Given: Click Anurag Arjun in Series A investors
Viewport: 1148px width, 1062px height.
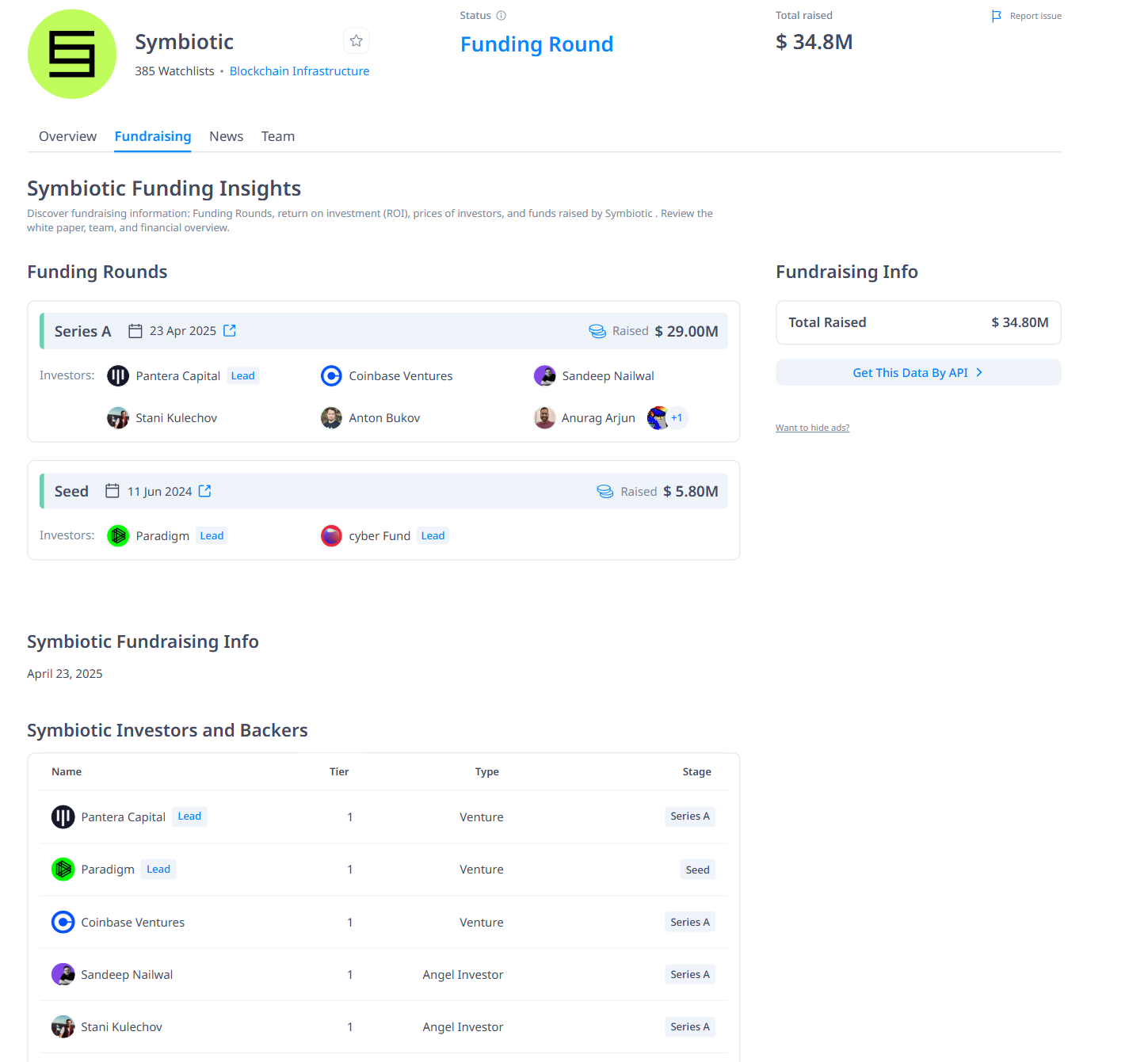Looking at the screenshot, I should point(598,417).
